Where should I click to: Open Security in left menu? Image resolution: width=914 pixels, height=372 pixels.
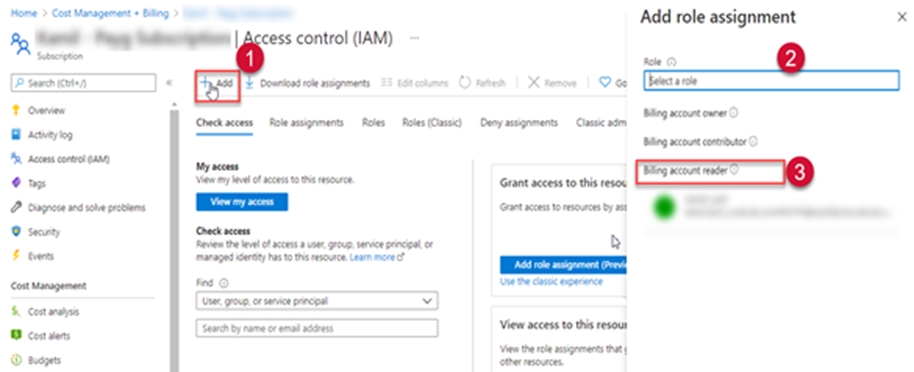(44, 232)
